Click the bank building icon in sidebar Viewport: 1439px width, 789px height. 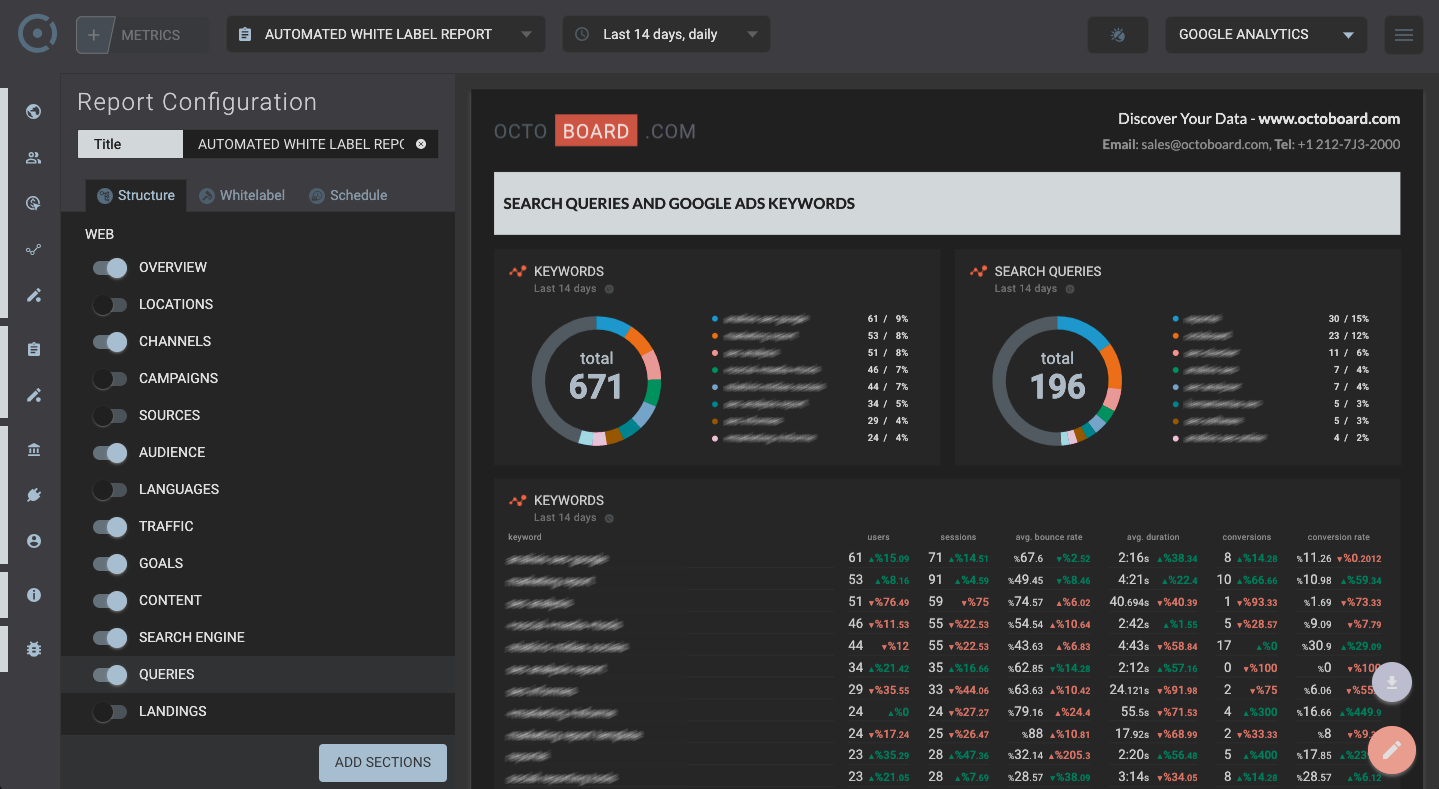(x=34, y=450)
